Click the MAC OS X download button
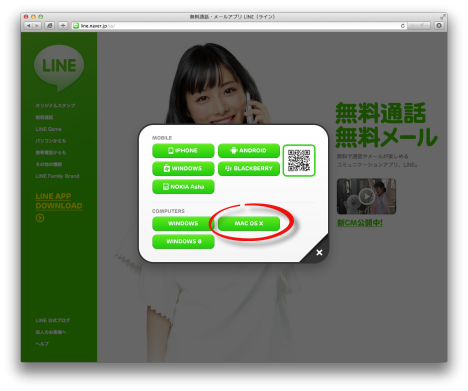 249,223
